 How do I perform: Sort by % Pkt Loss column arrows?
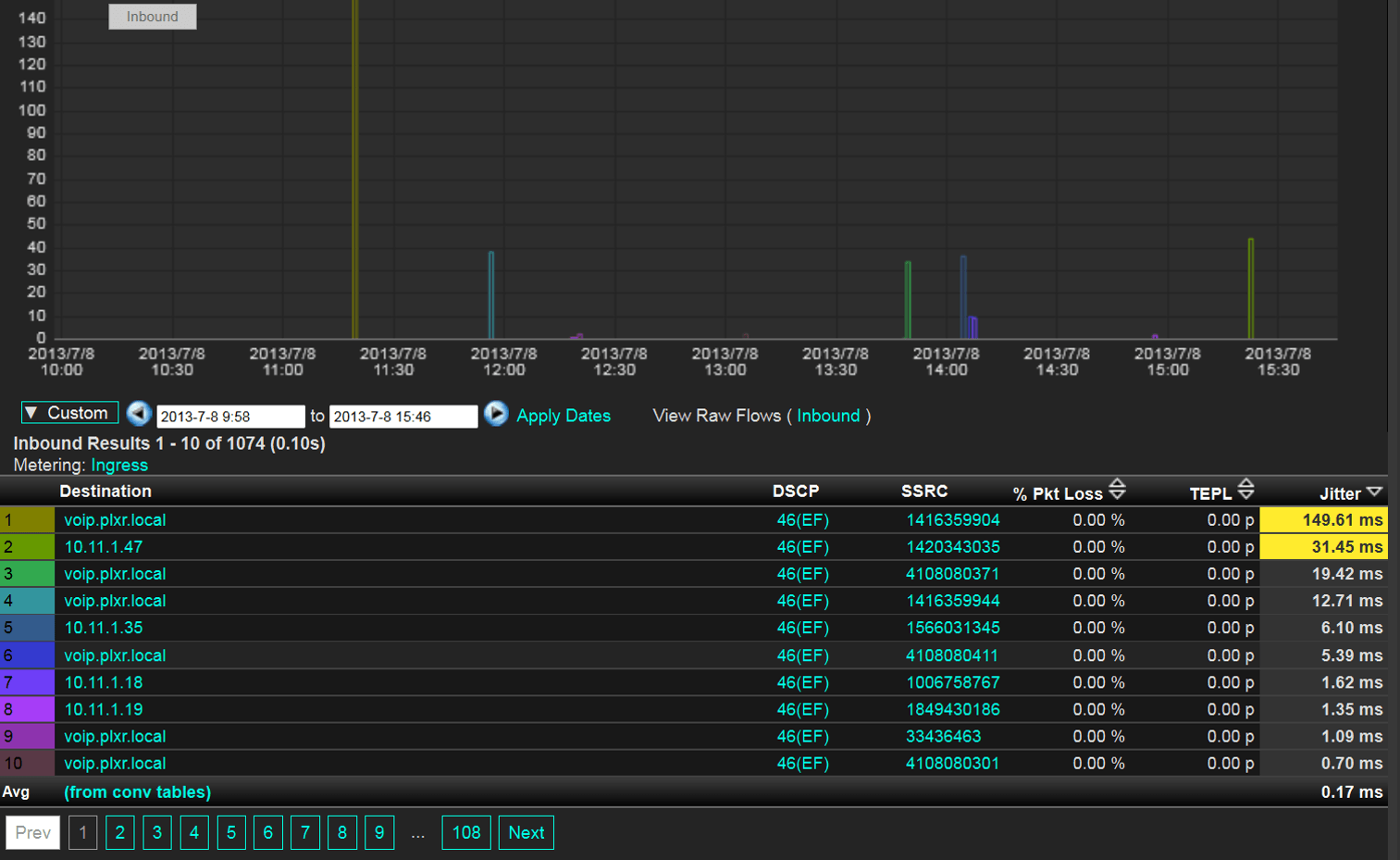click(1117, 490)
